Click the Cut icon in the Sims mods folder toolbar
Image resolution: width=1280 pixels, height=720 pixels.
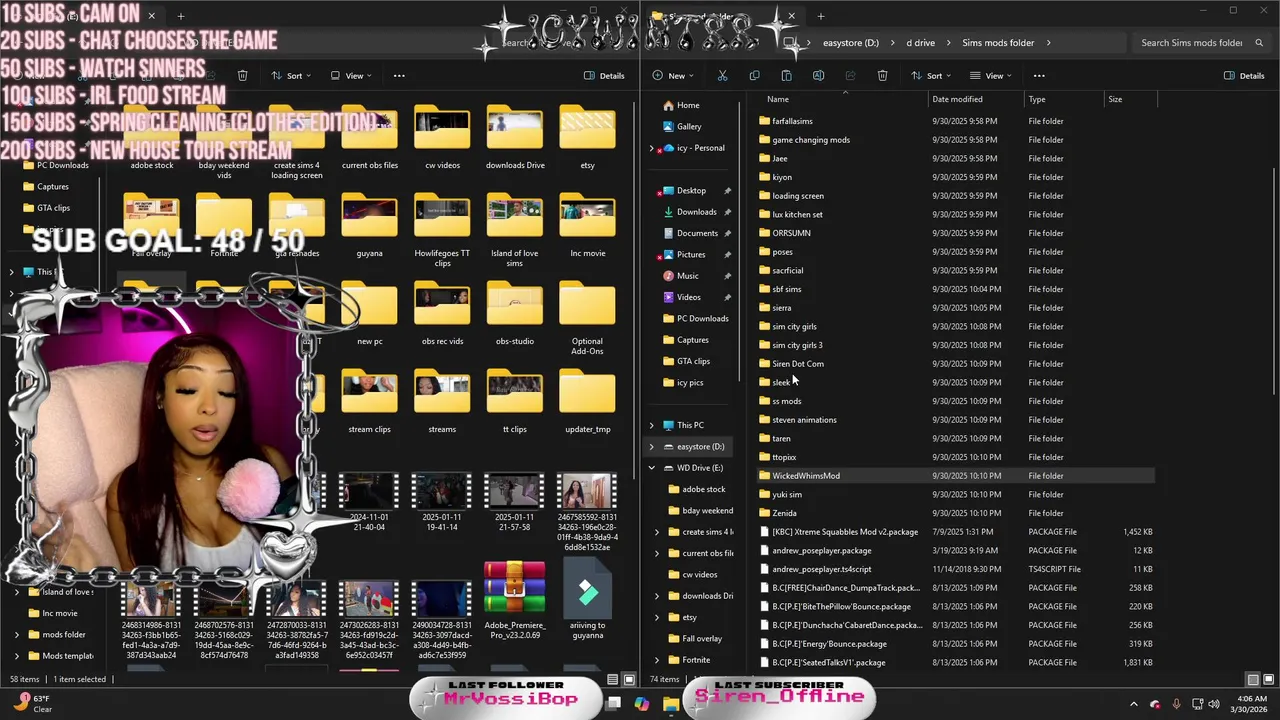click(x=722, y=76)
